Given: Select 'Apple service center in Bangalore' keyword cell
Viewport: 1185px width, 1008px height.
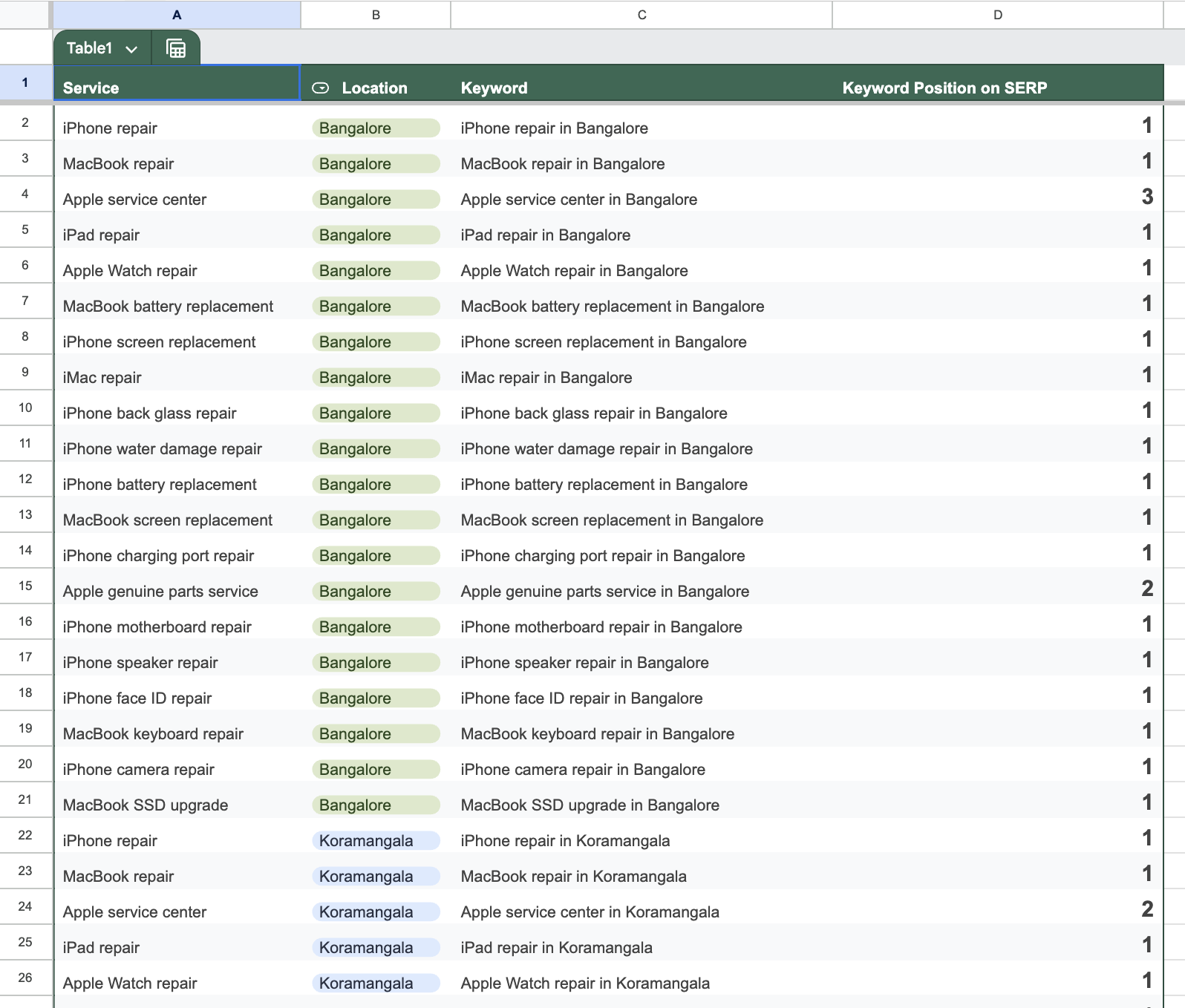Looking at the screenshot, I should click(642, 194).
